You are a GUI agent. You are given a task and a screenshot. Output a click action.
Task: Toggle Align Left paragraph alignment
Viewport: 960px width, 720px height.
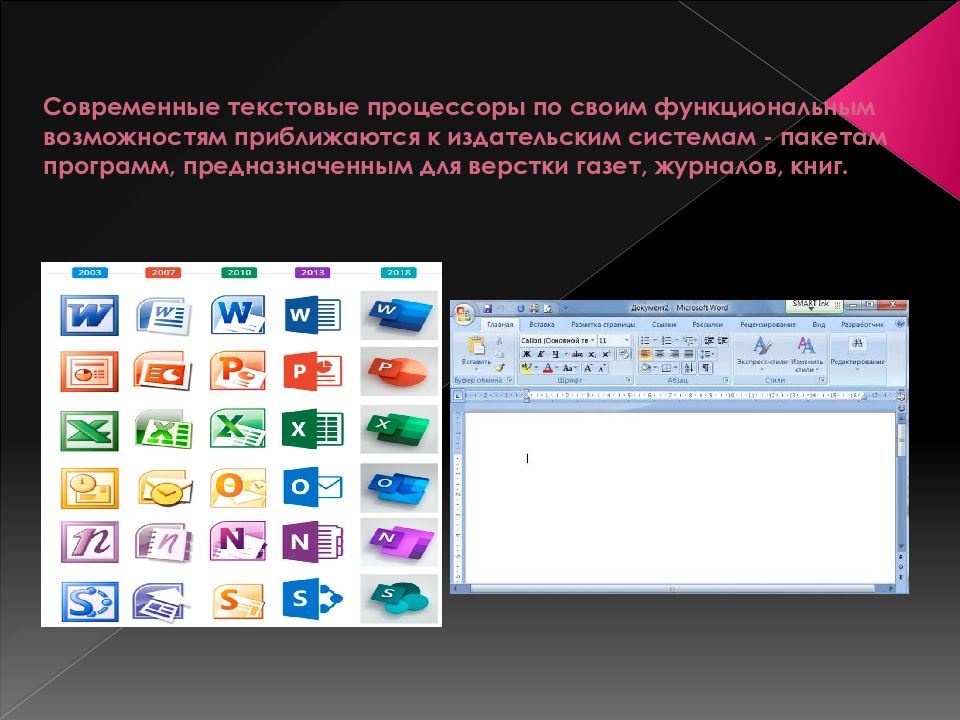645,354
